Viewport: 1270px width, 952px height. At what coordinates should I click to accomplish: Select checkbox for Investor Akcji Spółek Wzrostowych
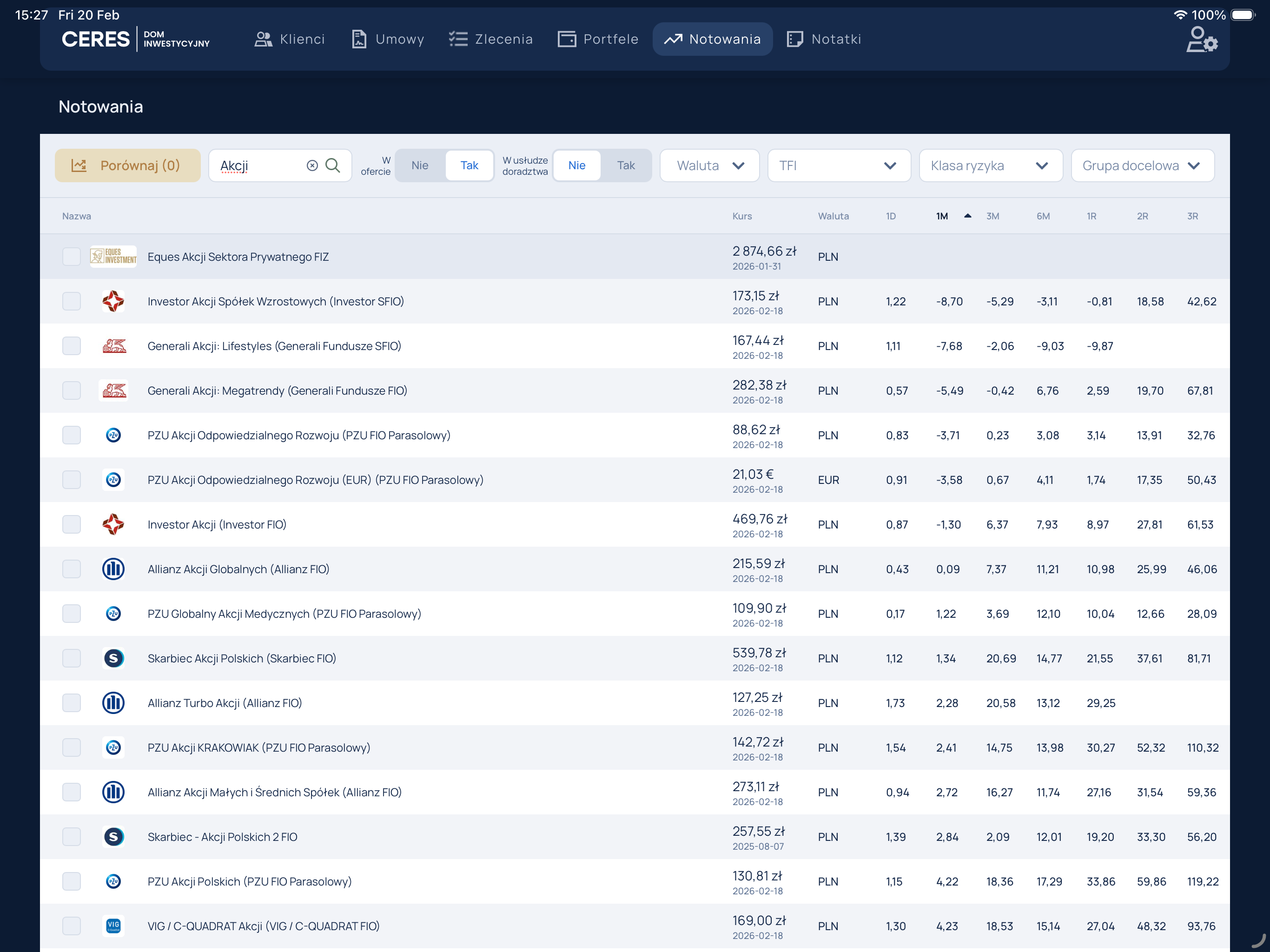(x=71, y=301)
